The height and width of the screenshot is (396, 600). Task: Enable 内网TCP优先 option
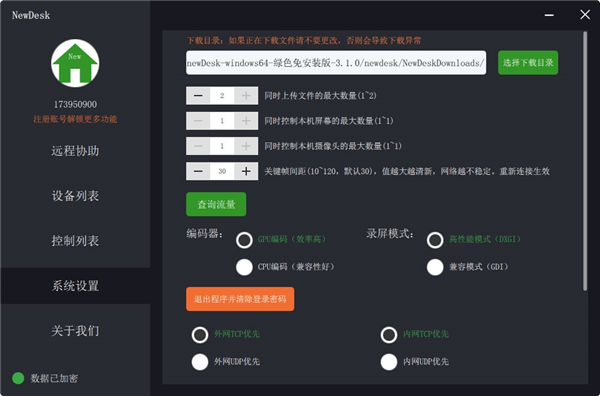(x=389, y=334)
